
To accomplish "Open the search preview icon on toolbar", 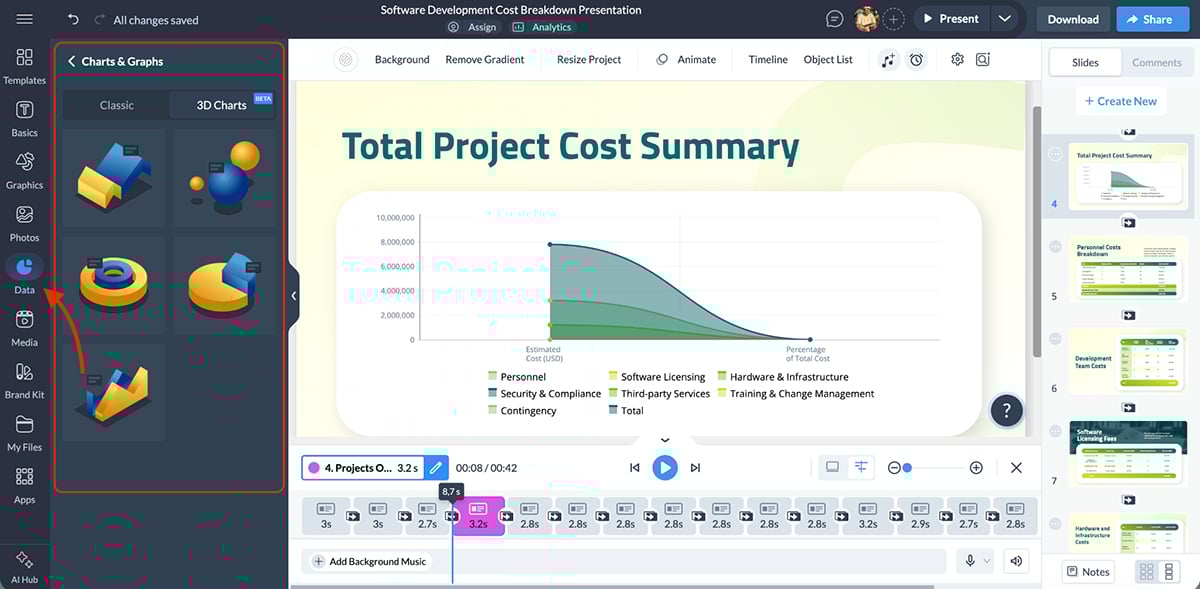I will click(982, 60).
